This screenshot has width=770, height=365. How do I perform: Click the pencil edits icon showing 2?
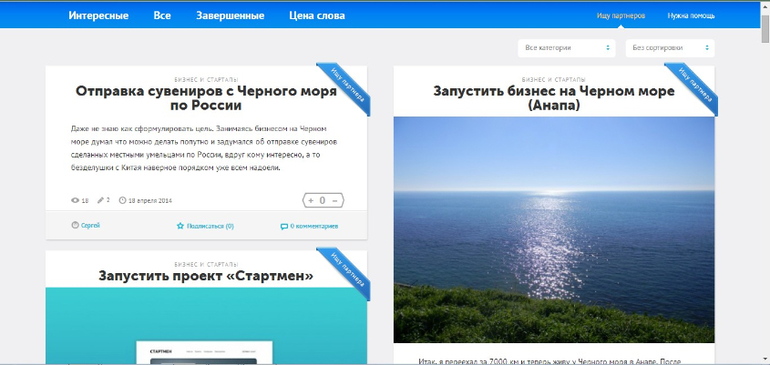click(x=101, y=200)
